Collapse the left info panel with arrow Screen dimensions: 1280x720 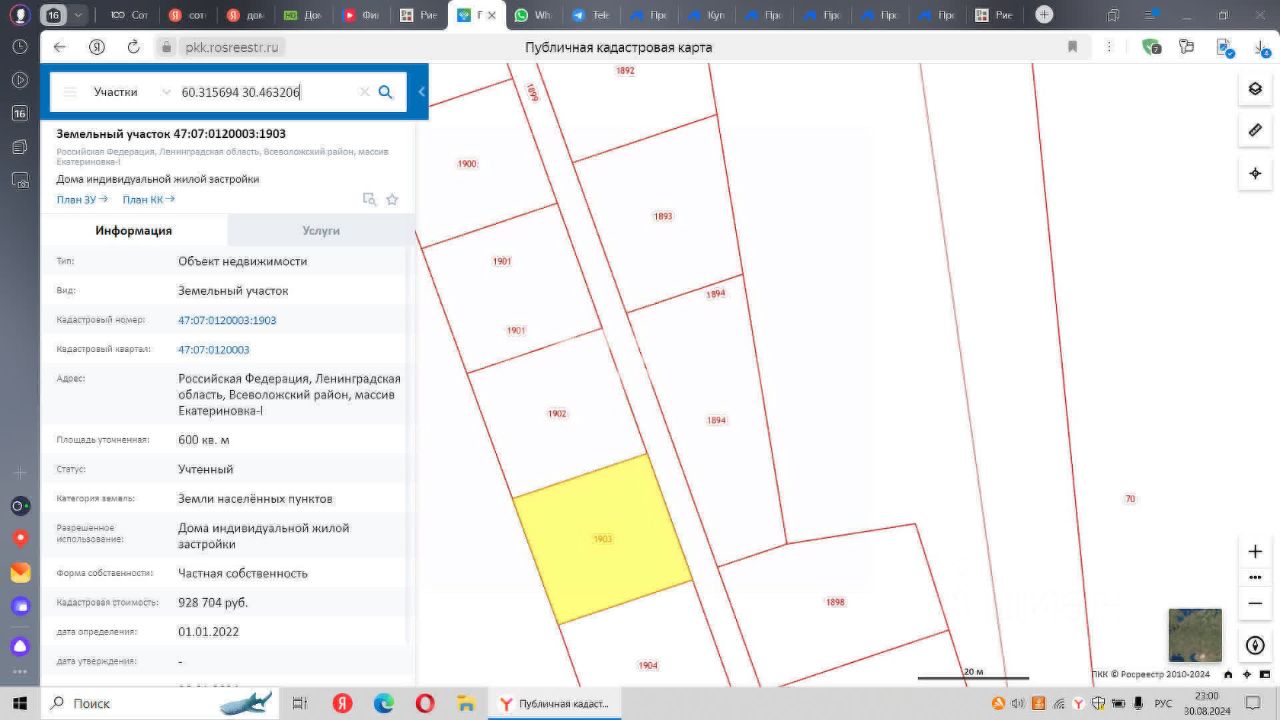pos(421,92)
